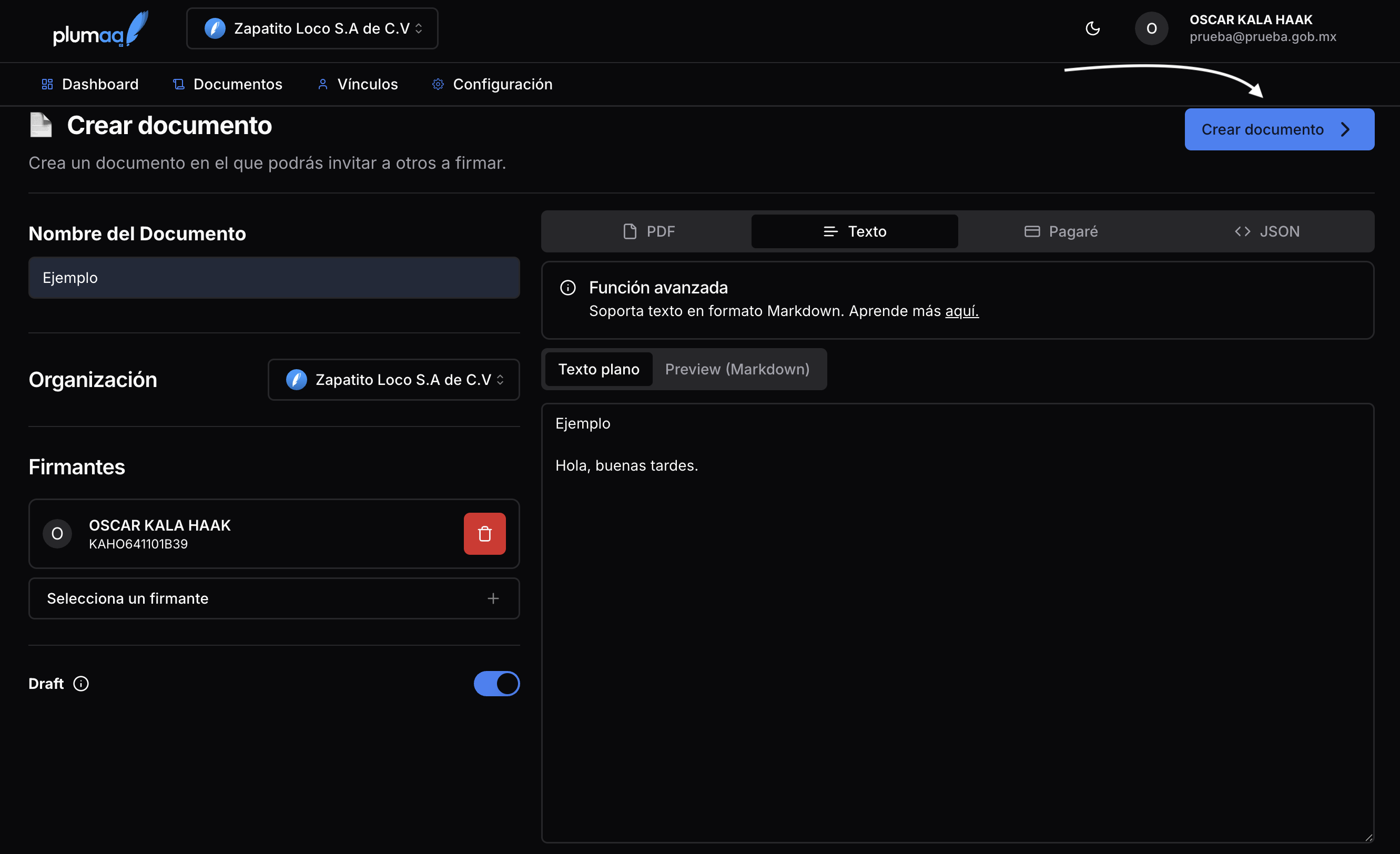1400x854 pixels.
Task: Click the Draft info circle icon
Action: click(x=81, y=684)
